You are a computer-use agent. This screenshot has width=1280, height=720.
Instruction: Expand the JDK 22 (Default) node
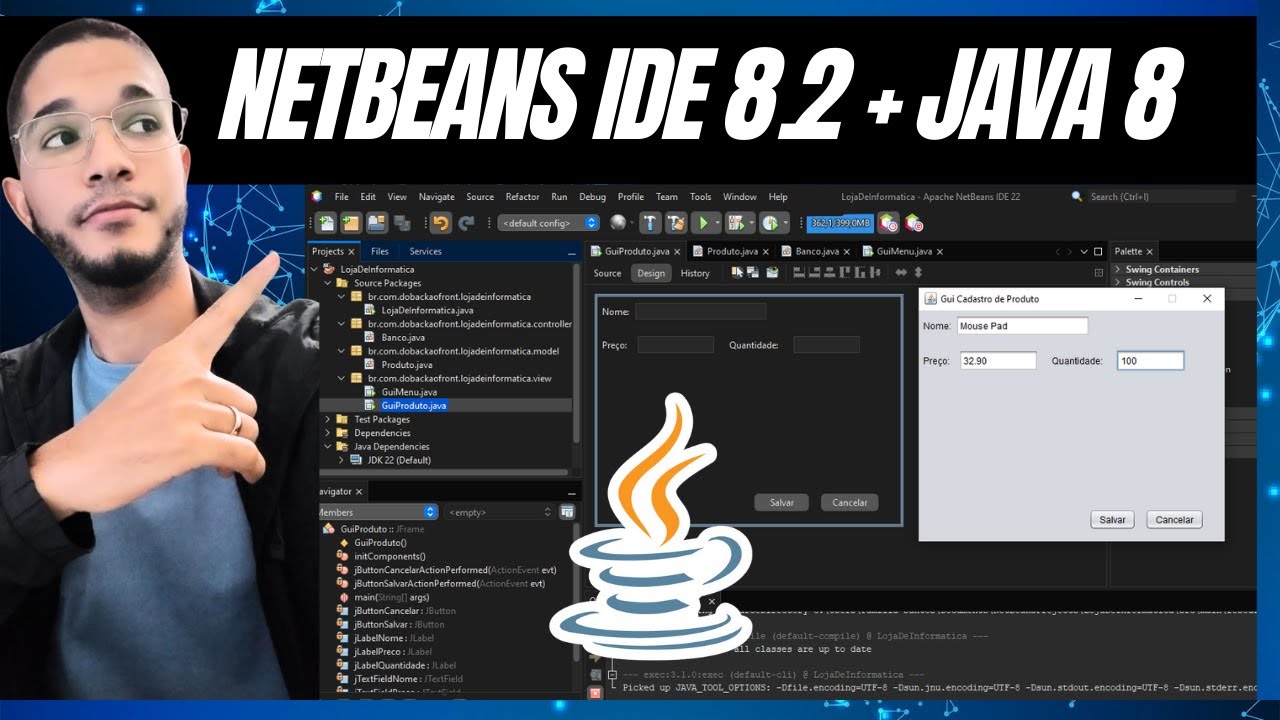coord(341,460)
